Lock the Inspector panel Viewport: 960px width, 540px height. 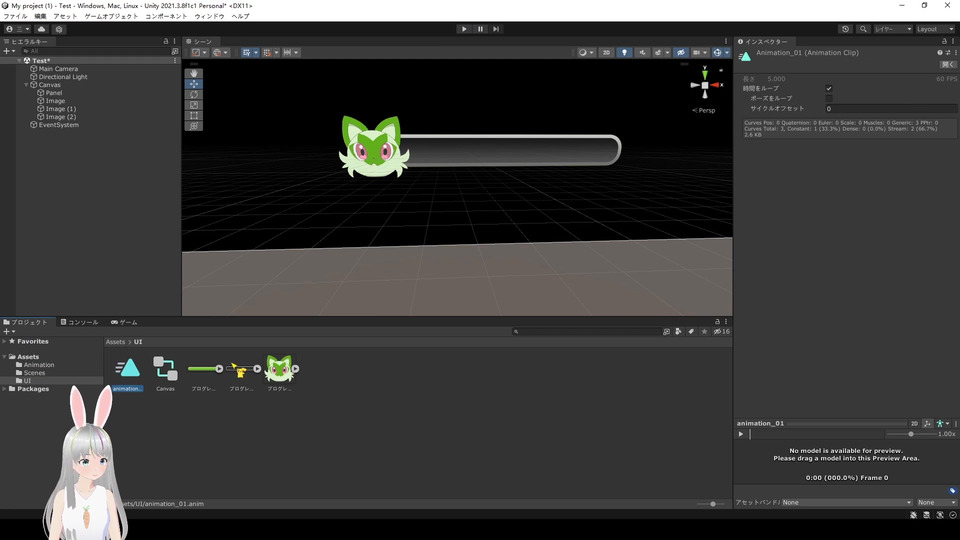pyautogui.click(x=944, y=42)
